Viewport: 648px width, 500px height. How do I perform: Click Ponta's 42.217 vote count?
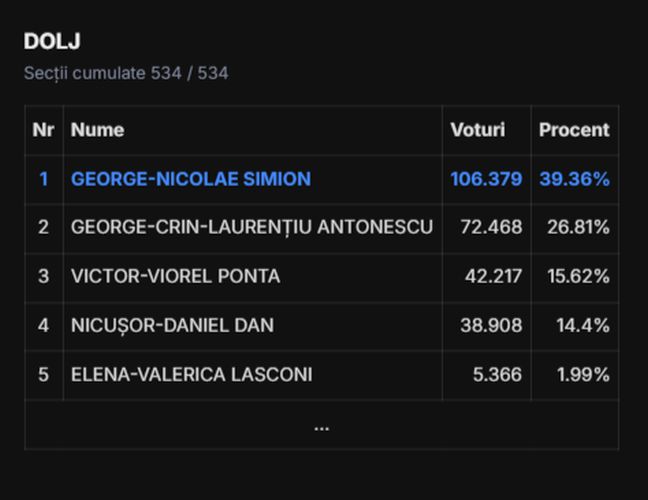pos(493,276)
